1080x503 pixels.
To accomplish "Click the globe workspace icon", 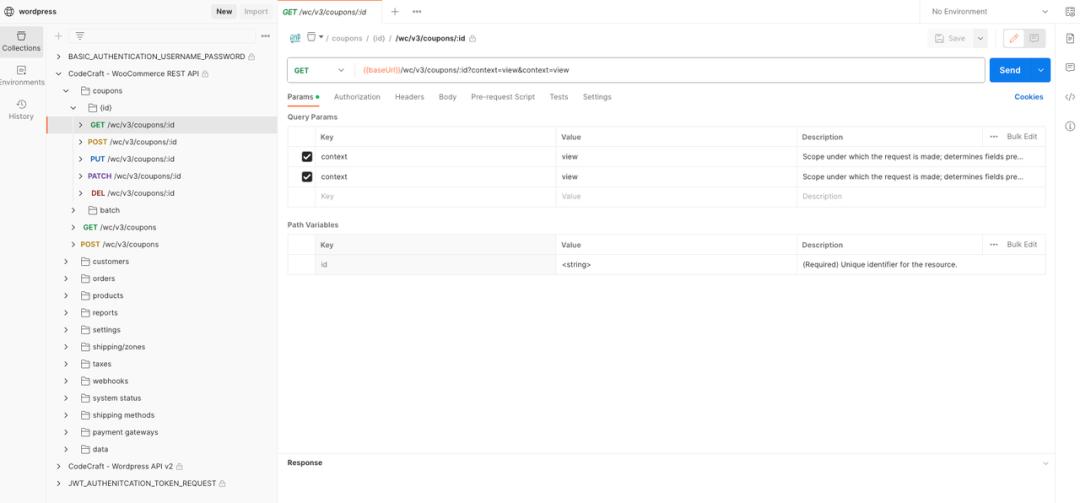I will [9, 12].
